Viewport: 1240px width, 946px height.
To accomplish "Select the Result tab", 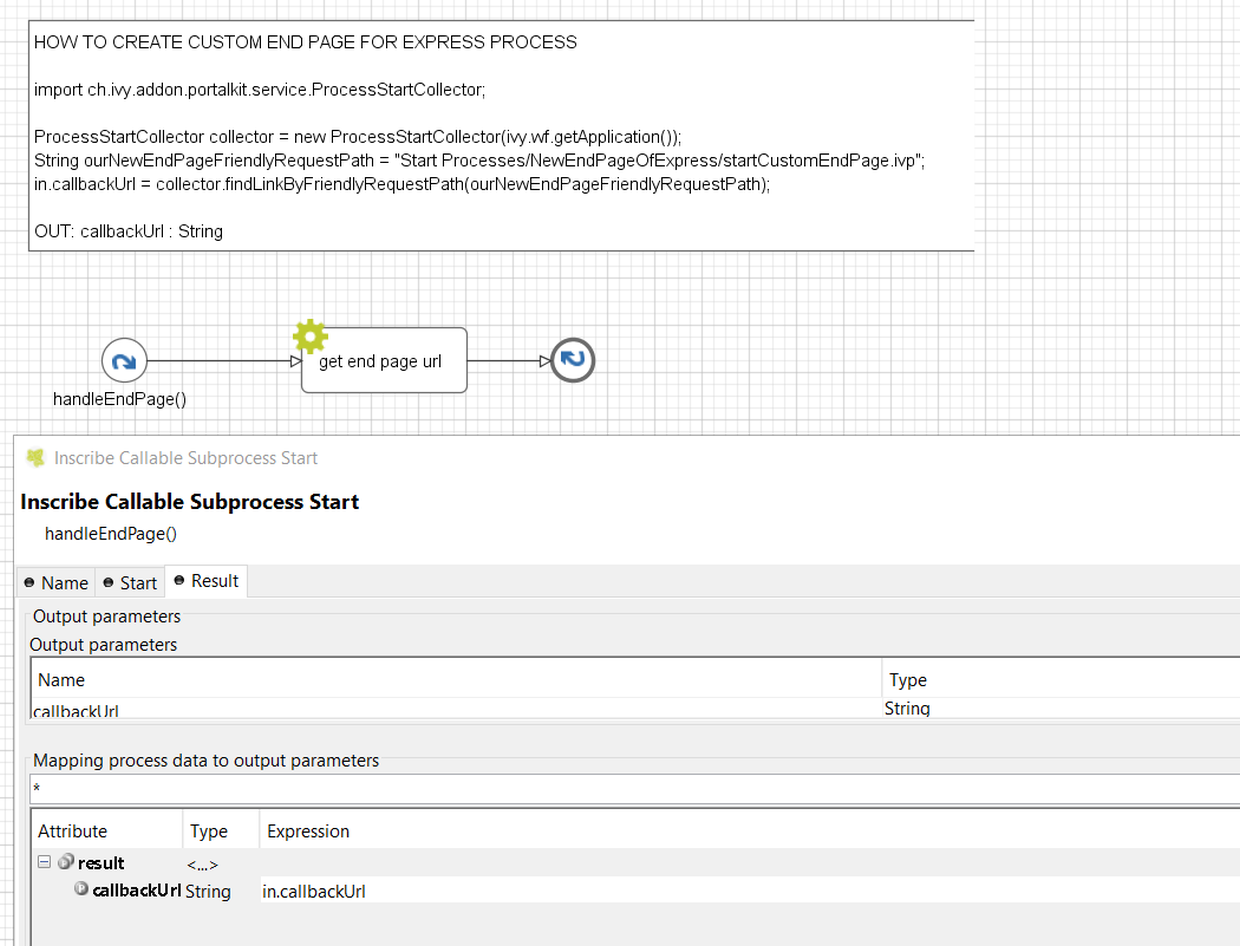I will coord(206,581).
